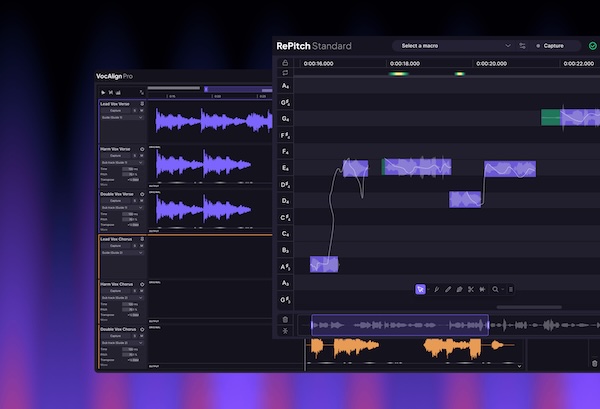Select the join notes tool
Viewport: 600px width, 409px height.
(482, 289)
